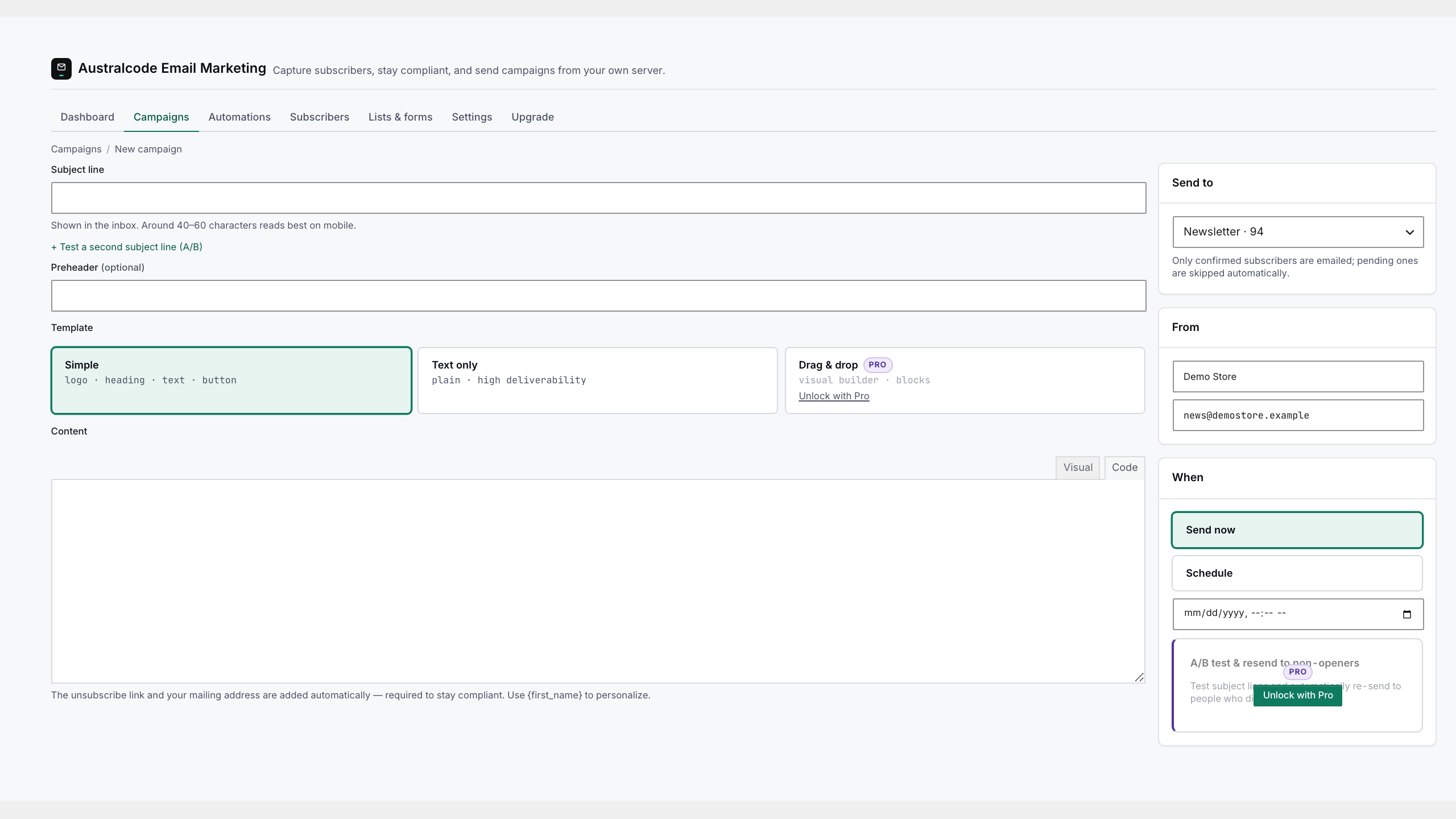Choose the Schedule option
The image size is (1456, 819).
(x=1297, y=573)
